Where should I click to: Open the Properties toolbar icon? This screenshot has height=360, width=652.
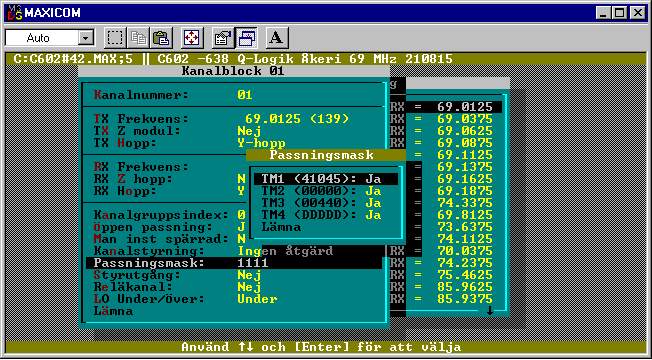223,38
